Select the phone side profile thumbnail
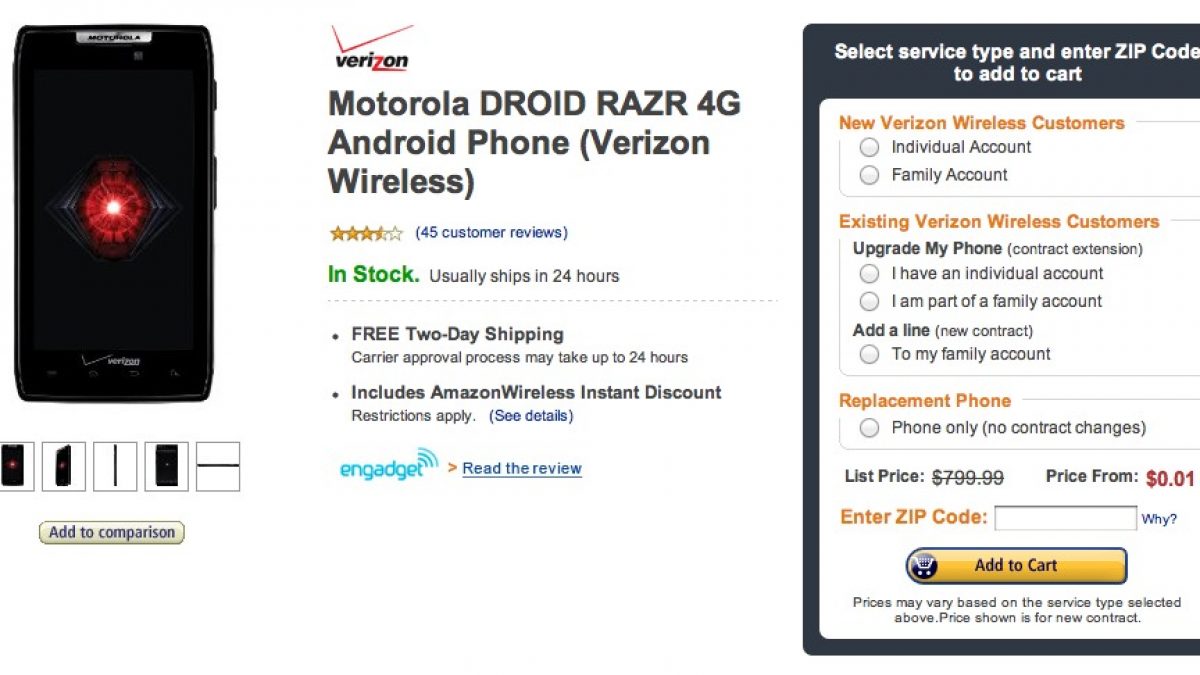Screen dimensions: 1200x675 click(115, 466)
